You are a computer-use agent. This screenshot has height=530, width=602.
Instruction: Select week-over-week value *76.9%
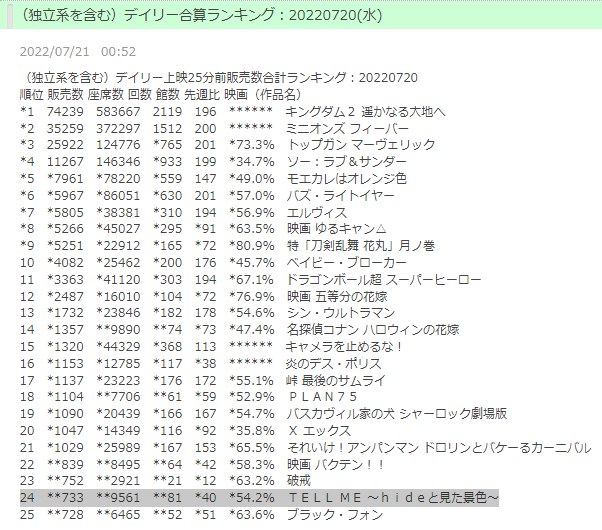click(252, 296)
